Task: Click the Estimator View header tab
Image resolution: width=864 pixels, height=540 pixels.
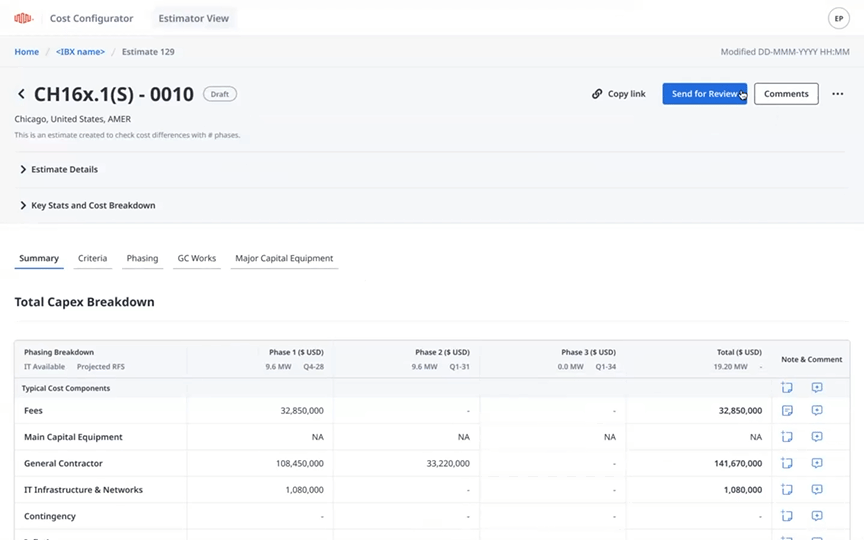Action: 193,18
